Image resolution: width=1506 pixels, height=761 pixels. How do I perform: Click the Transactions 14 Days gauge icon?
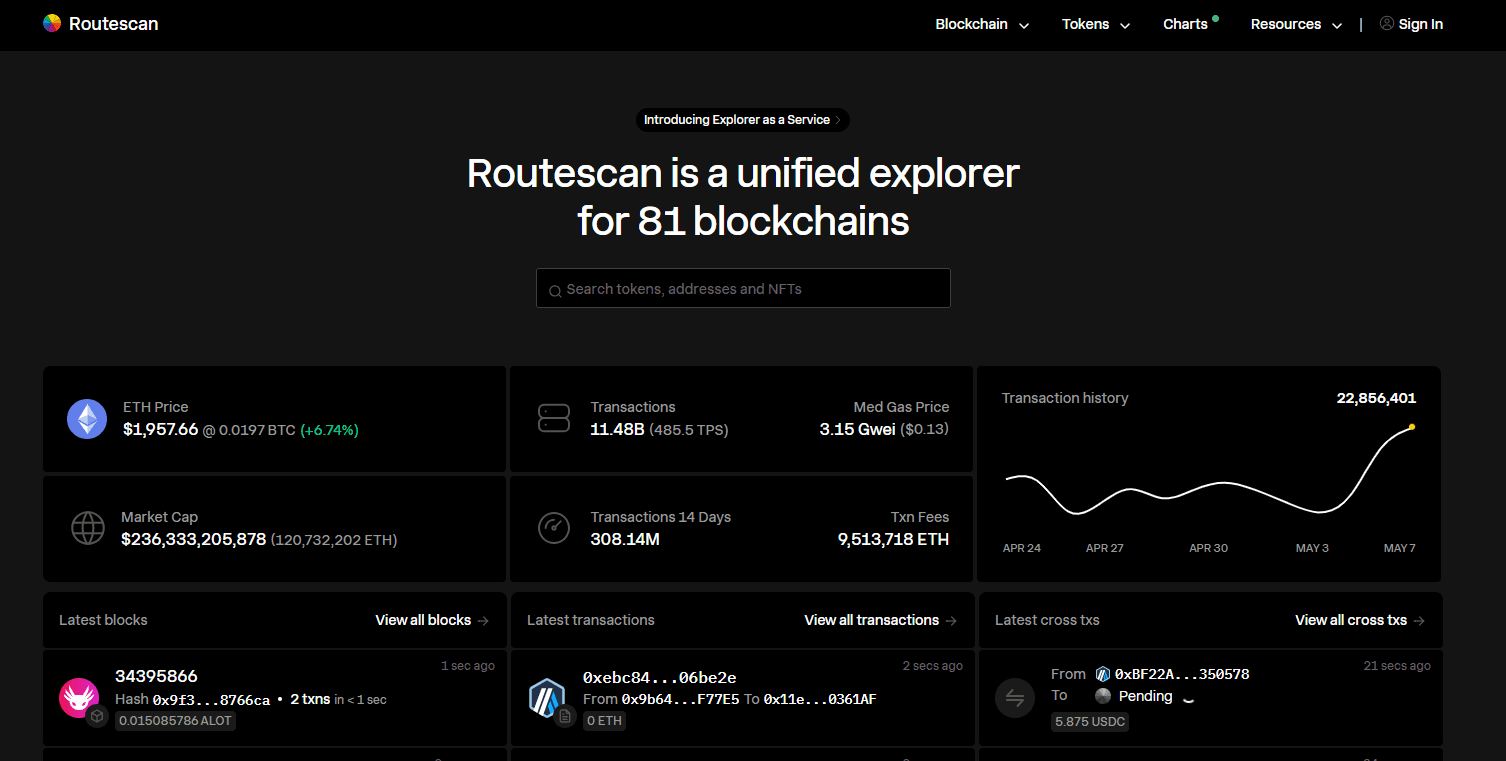[x=554, y=528]
